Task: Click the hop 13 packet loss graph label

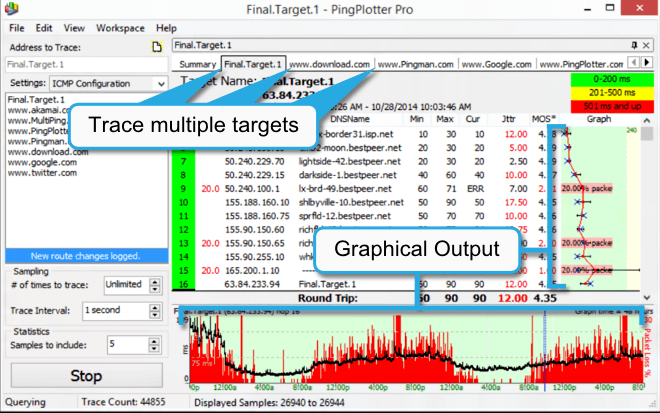Action: point(587,243)
